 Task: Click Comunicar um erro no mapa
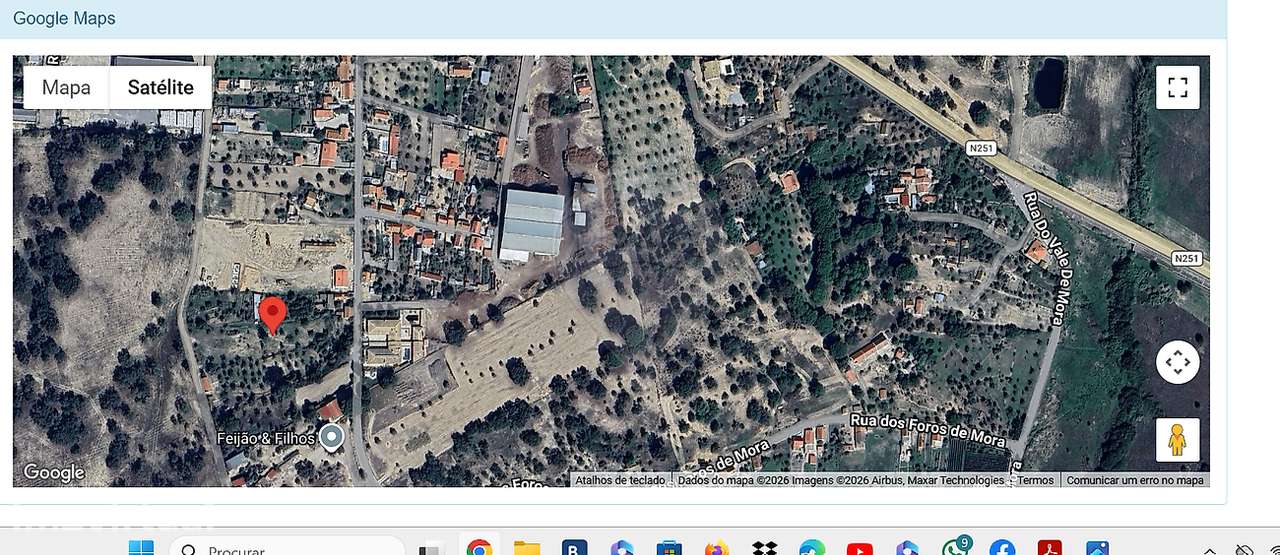pos(1135,481)
